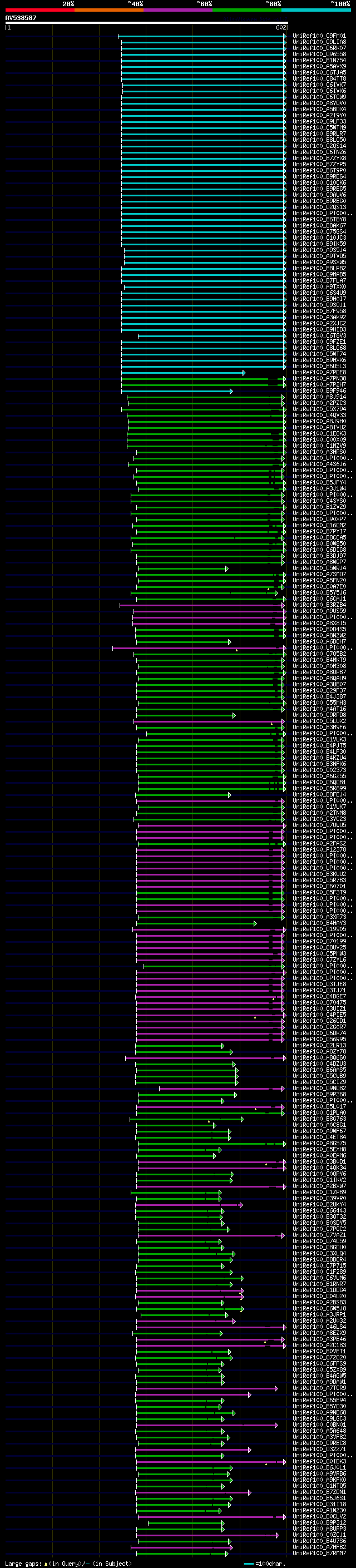356x1568 pixels.
Task: Select the UniRef100_B8CCA5 label
Action: (319, 537)
